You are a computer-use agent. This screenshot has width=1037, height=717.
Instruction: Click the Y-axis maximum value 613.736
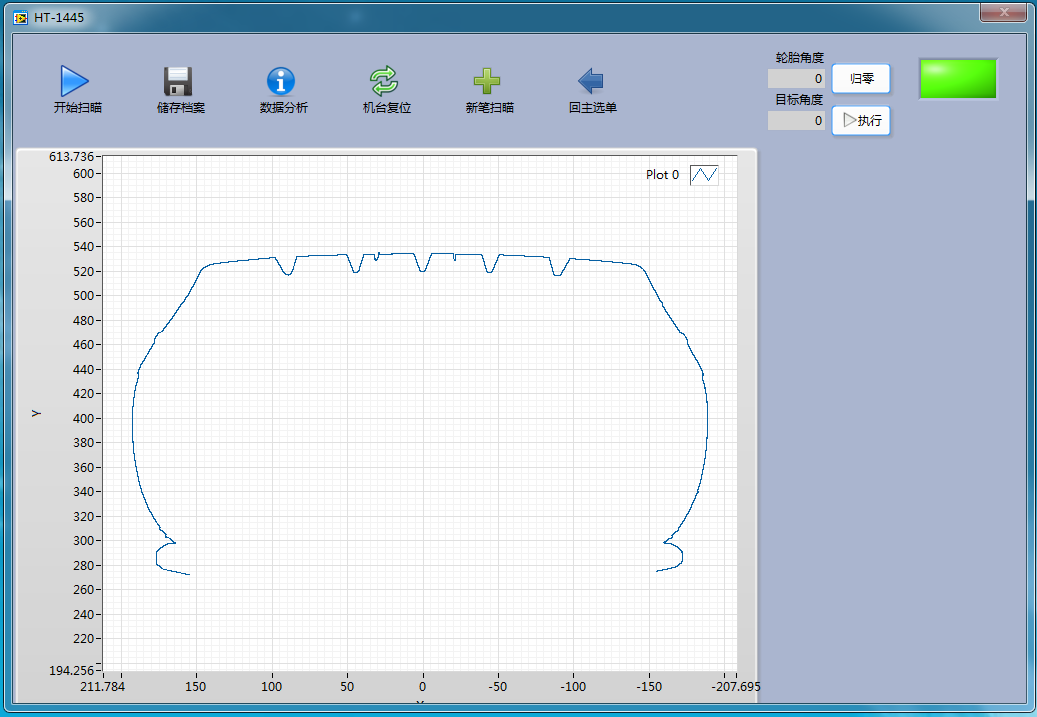(x=71, y=157)
